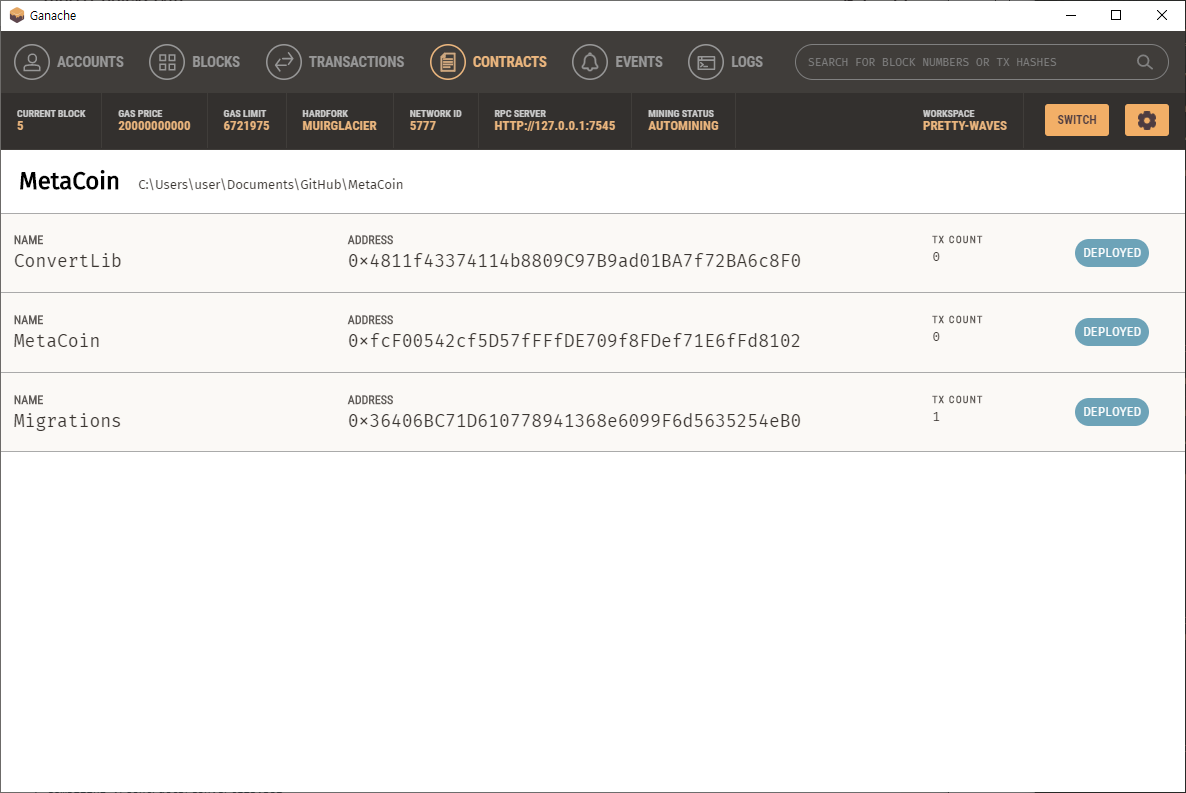View the LOGS tab label
The width and height of the screenshot is (1186, 793).
point(747,62)
